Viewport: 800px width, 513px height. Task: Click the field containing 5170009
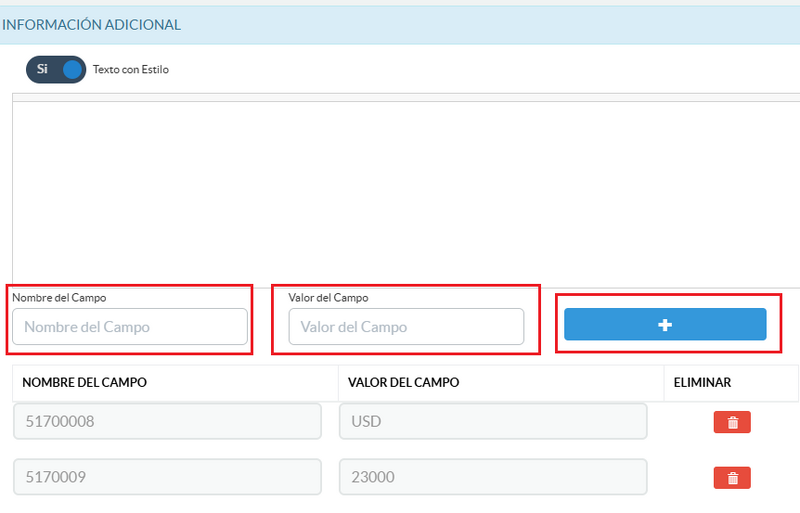167,478
